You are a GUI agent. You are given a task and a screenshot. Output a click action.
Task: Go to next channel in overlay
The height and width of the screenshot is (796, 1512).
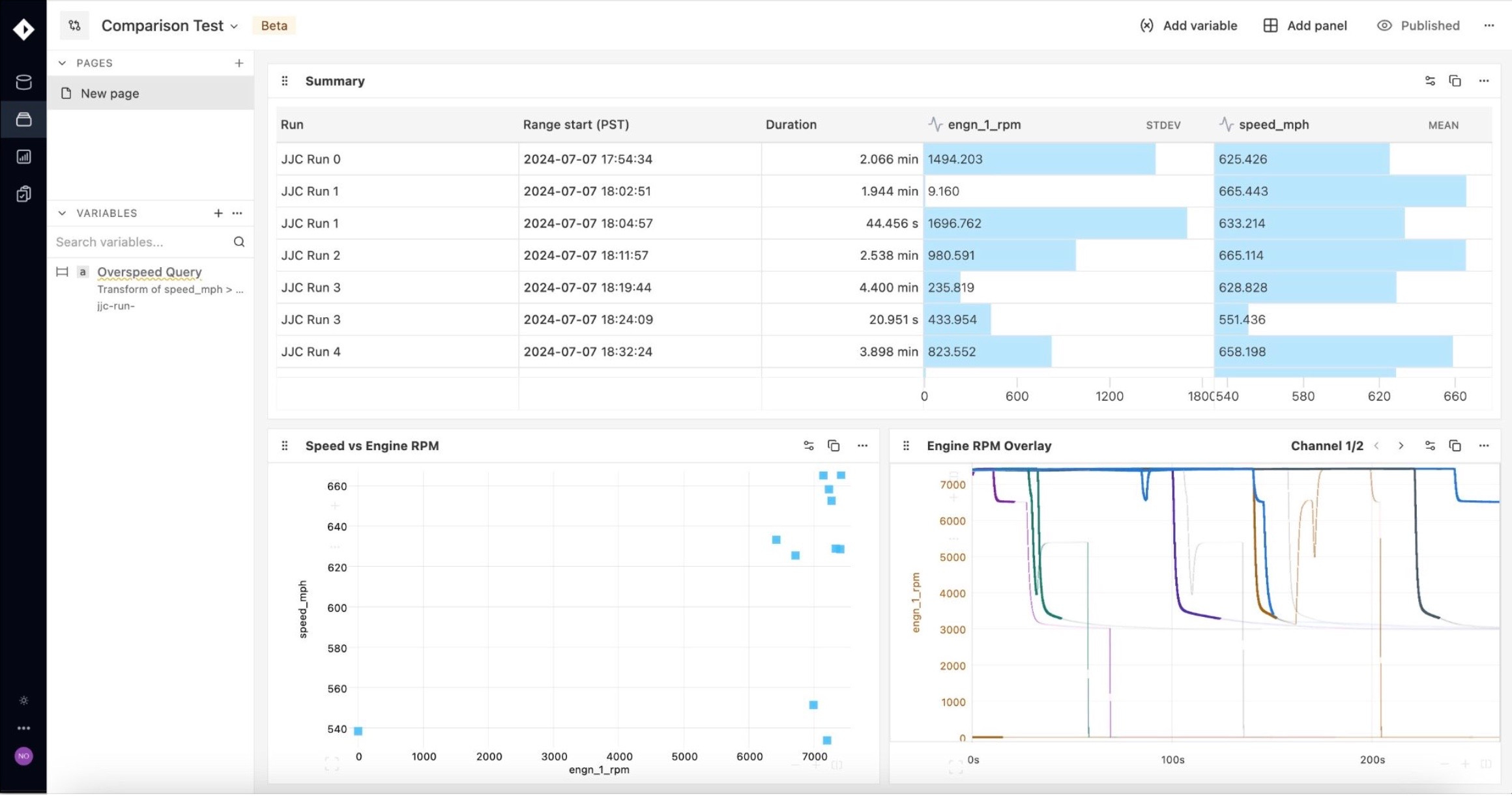tap(1401, 446)
